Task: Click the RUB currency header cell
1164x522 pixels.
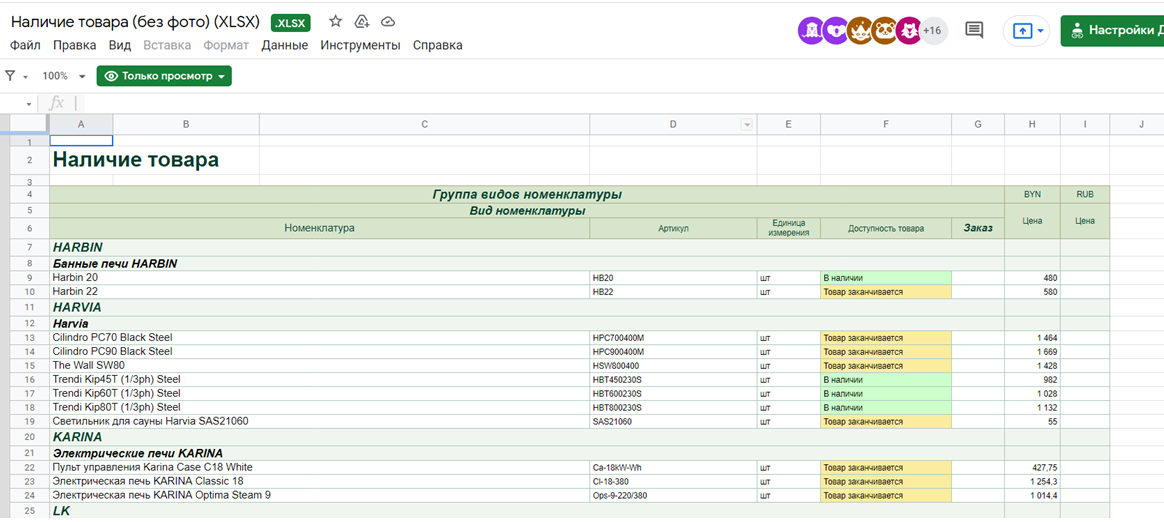Action: pyautogui.click(x=1085, y=195)
